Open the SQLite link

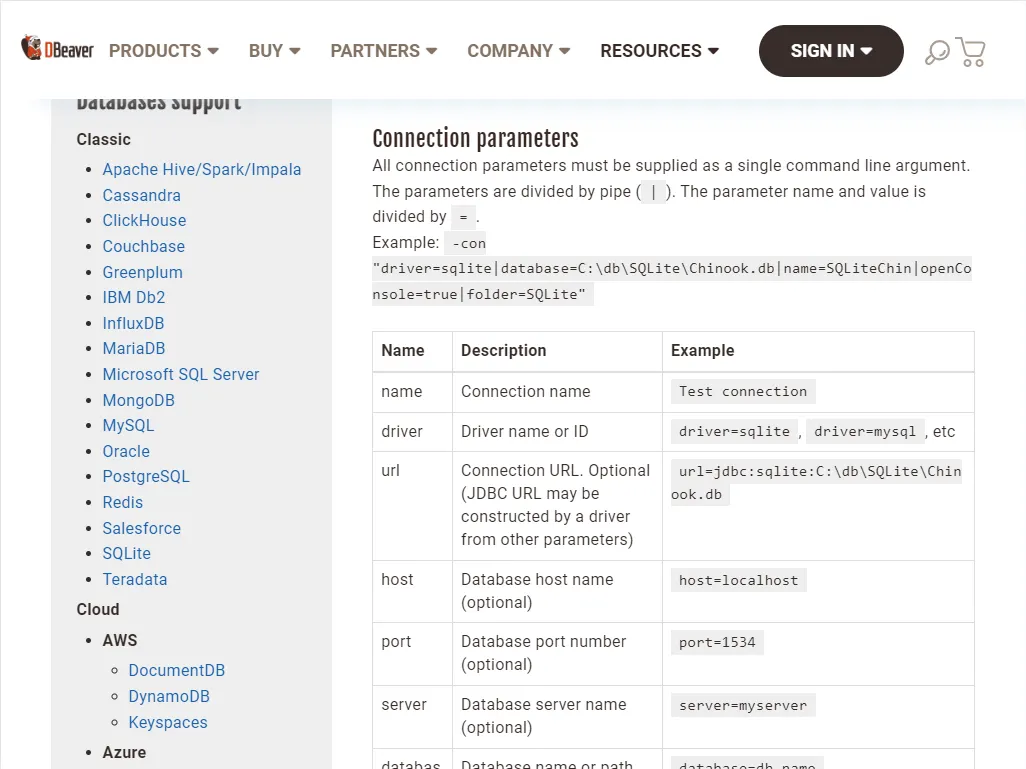coord(126,554)
